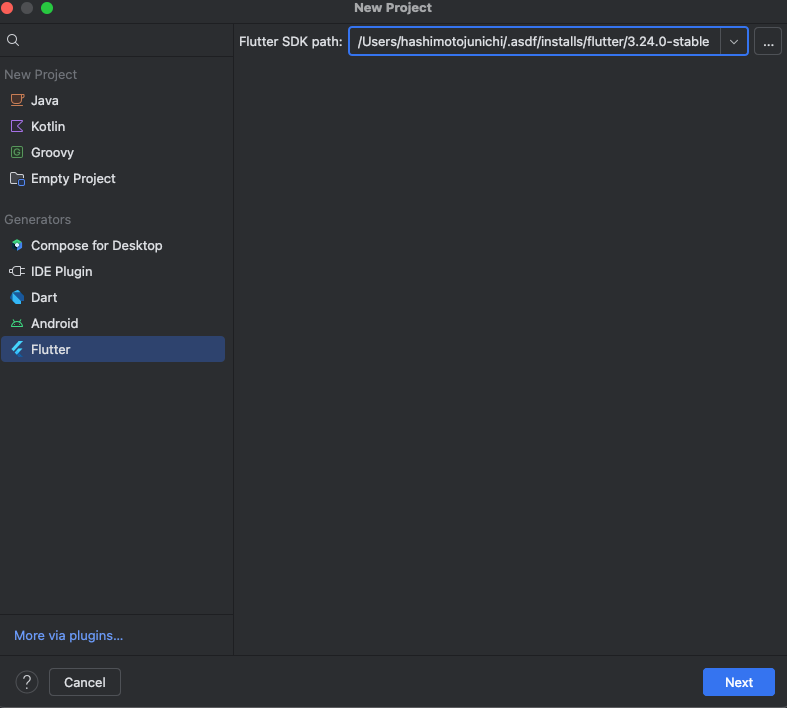787x708 pixels.
Task: Select the Flutter generator
Action: 113,349
